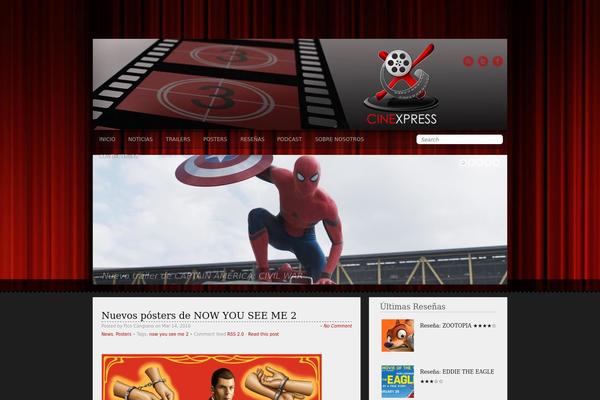Image resolution: width=600 pixels, height=400 pixels.
Task: Open the SOBRE NOSOTROS page
Action: 339,139
